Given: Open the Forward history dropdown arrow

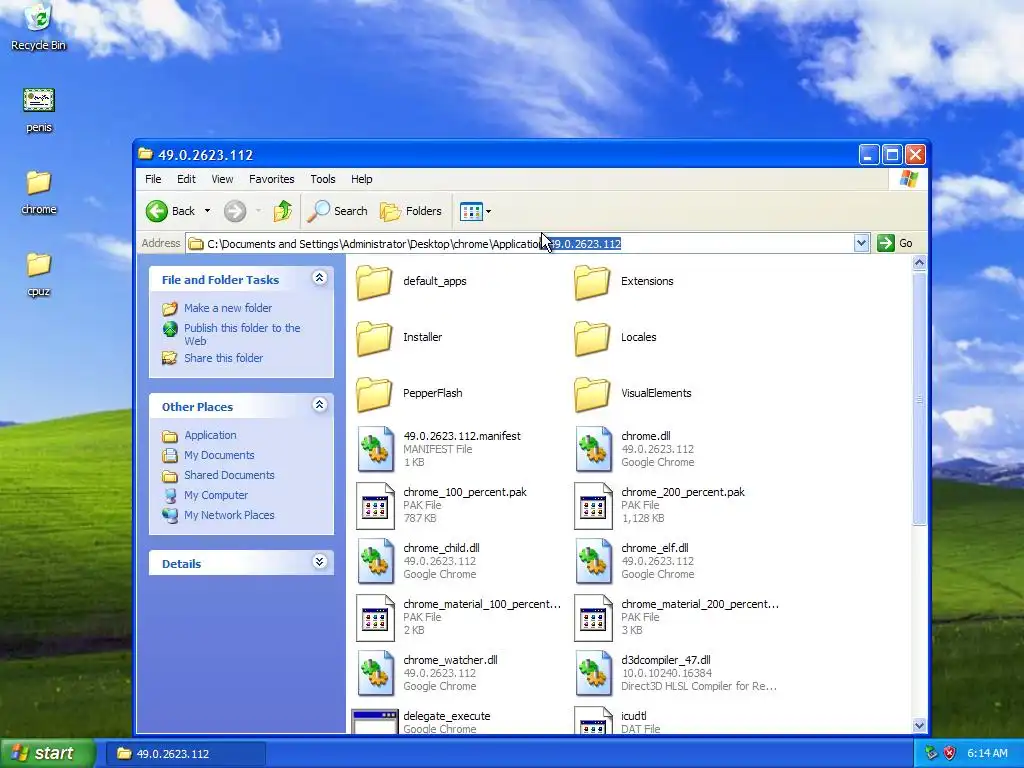Looking at the screenshot, I should (x=259, y=211).
